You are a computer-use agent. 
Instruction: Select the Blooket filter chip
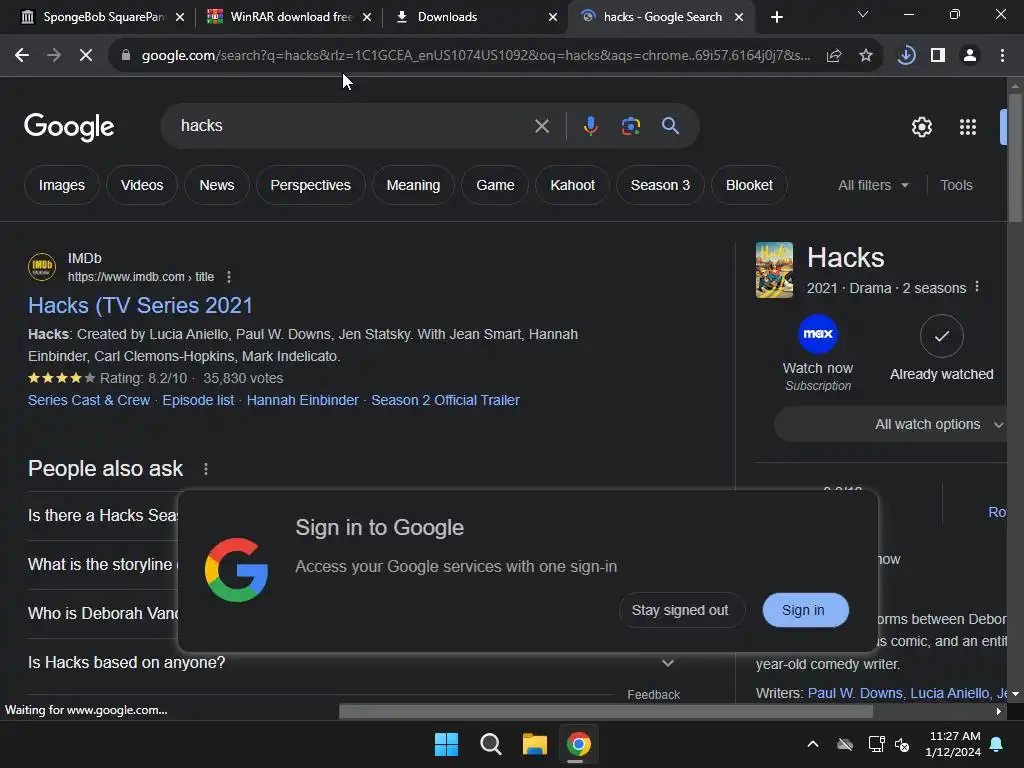coord(749,185)
